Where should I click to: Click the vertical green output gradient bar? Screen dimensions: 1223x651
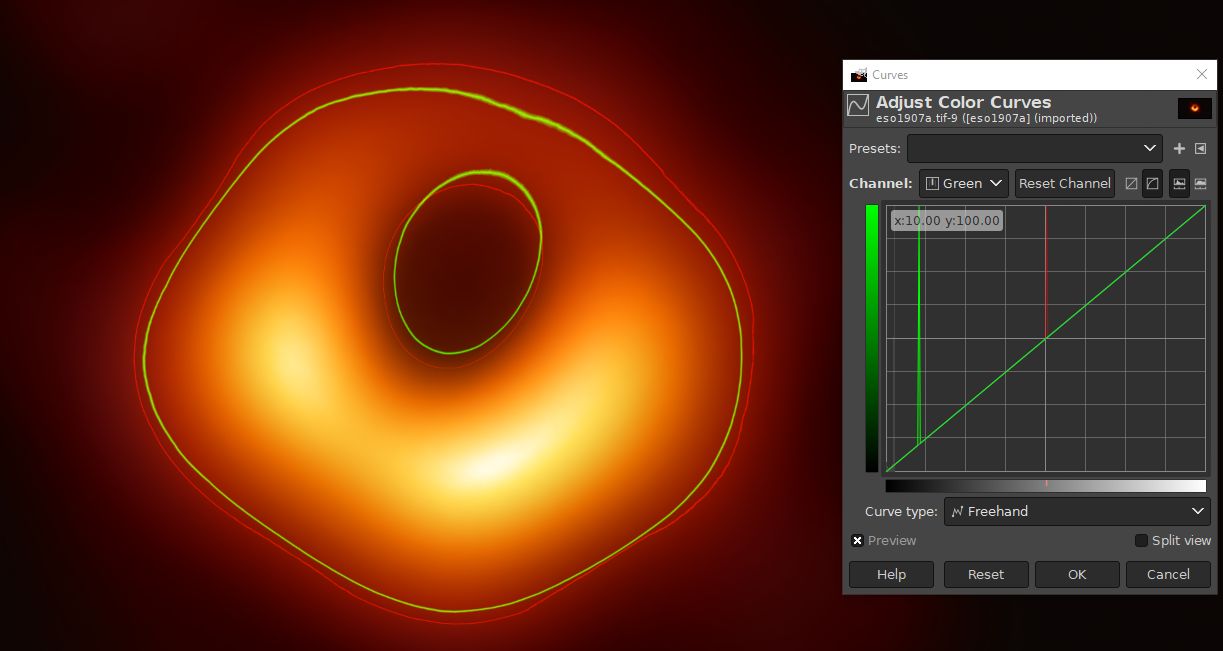point(872,339)
